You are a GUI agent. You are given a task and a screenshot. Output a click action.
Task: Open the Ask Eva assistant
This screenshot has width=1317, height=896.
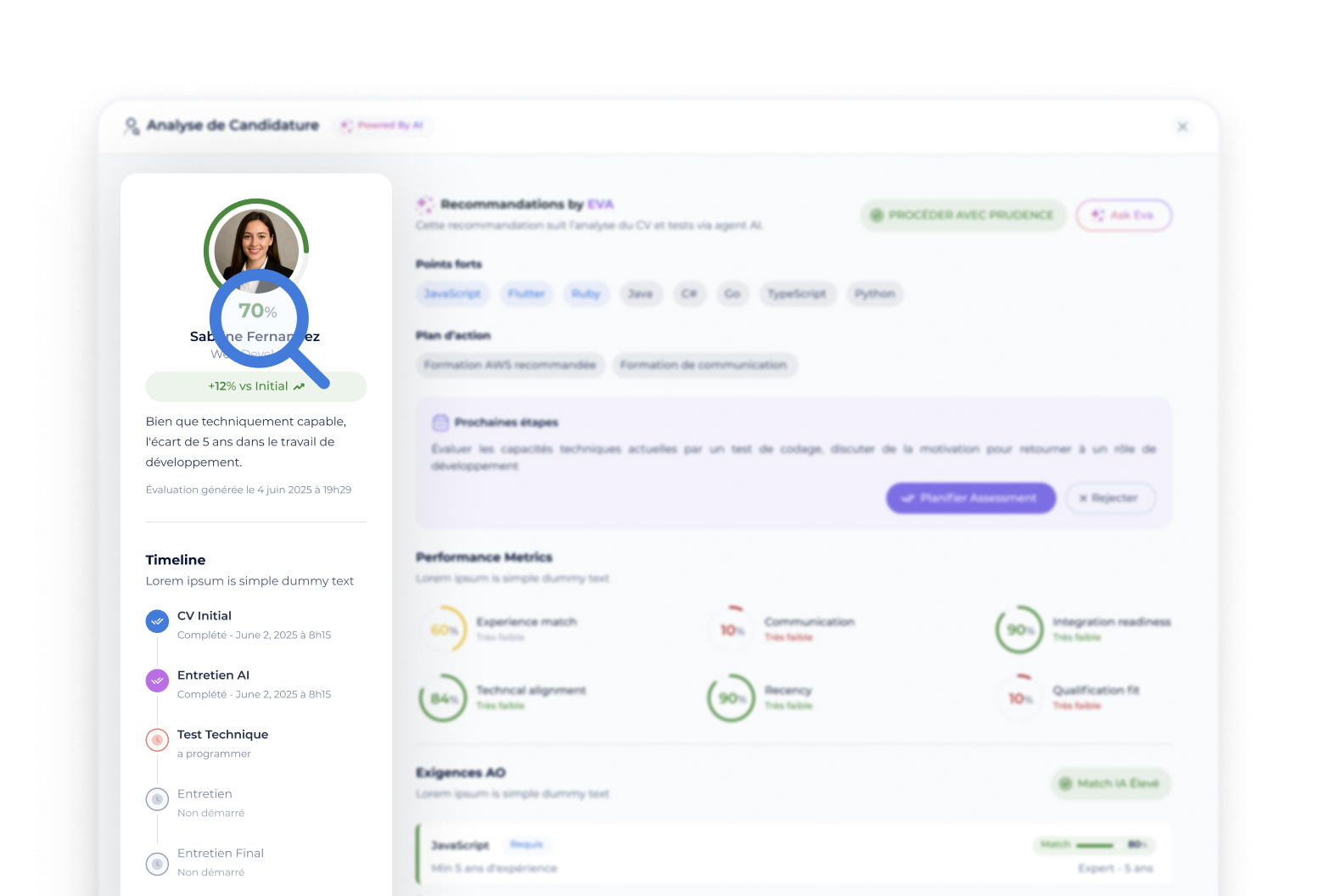tap(1124, 216)
